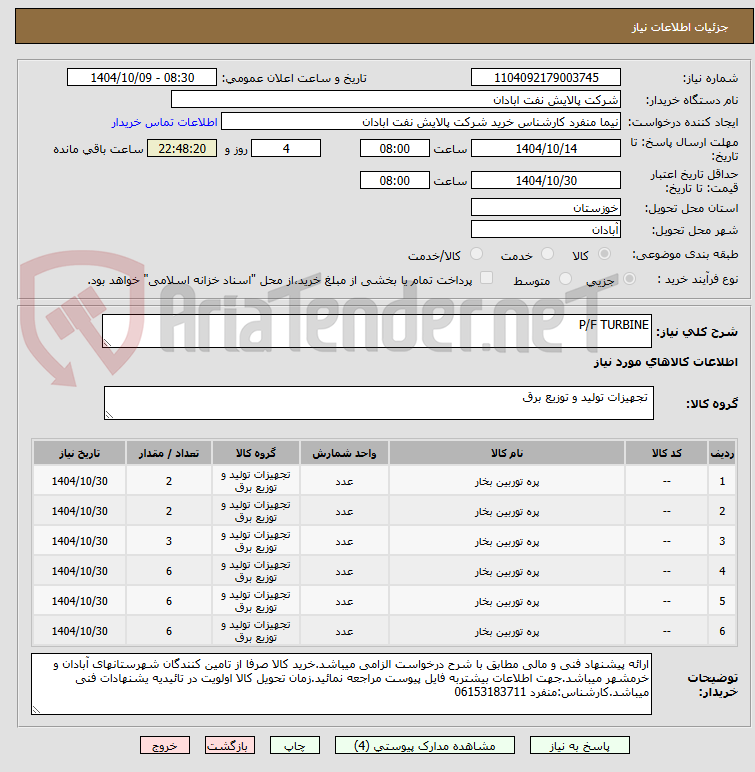The image size is (755, 772).
Task: Click پره توربین بخار in row 3
Action: 507,542
